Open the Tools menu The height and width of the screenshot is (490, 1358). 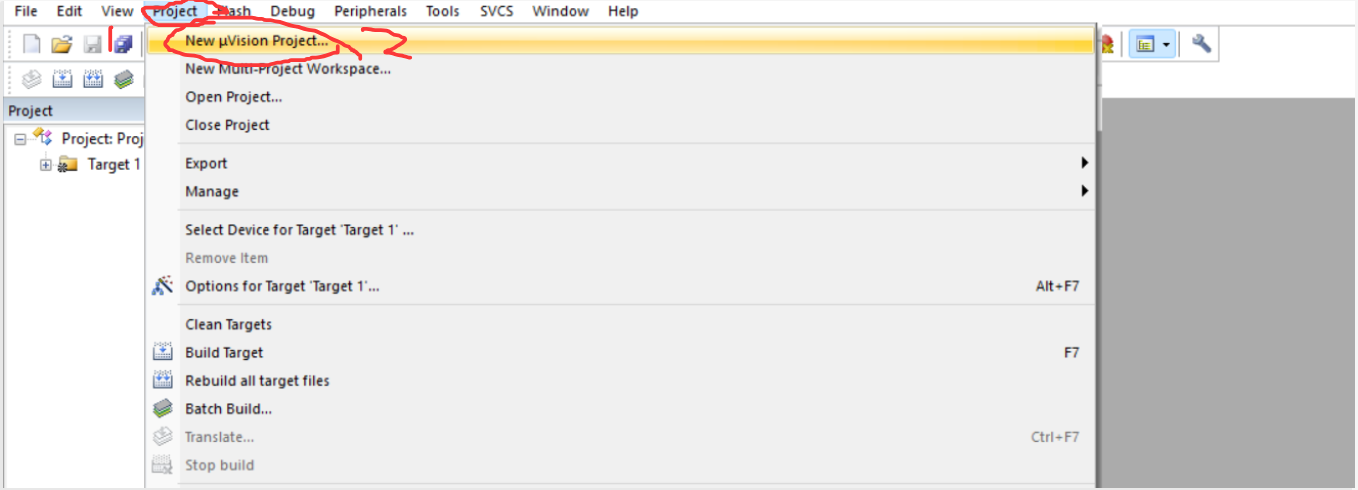[442, 11]
